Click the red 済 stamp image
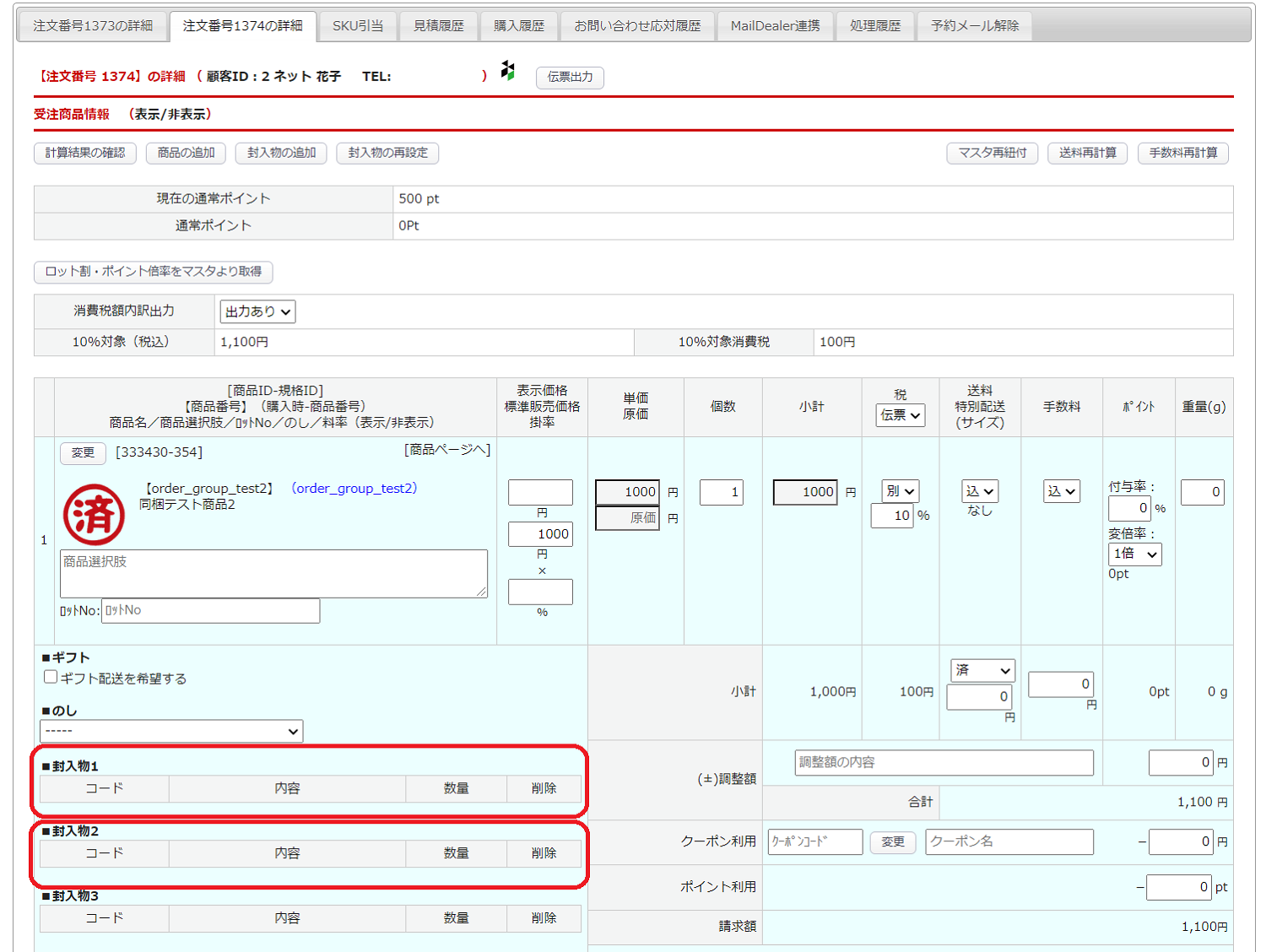1266x952 pixels. click(x=94, y=514)
